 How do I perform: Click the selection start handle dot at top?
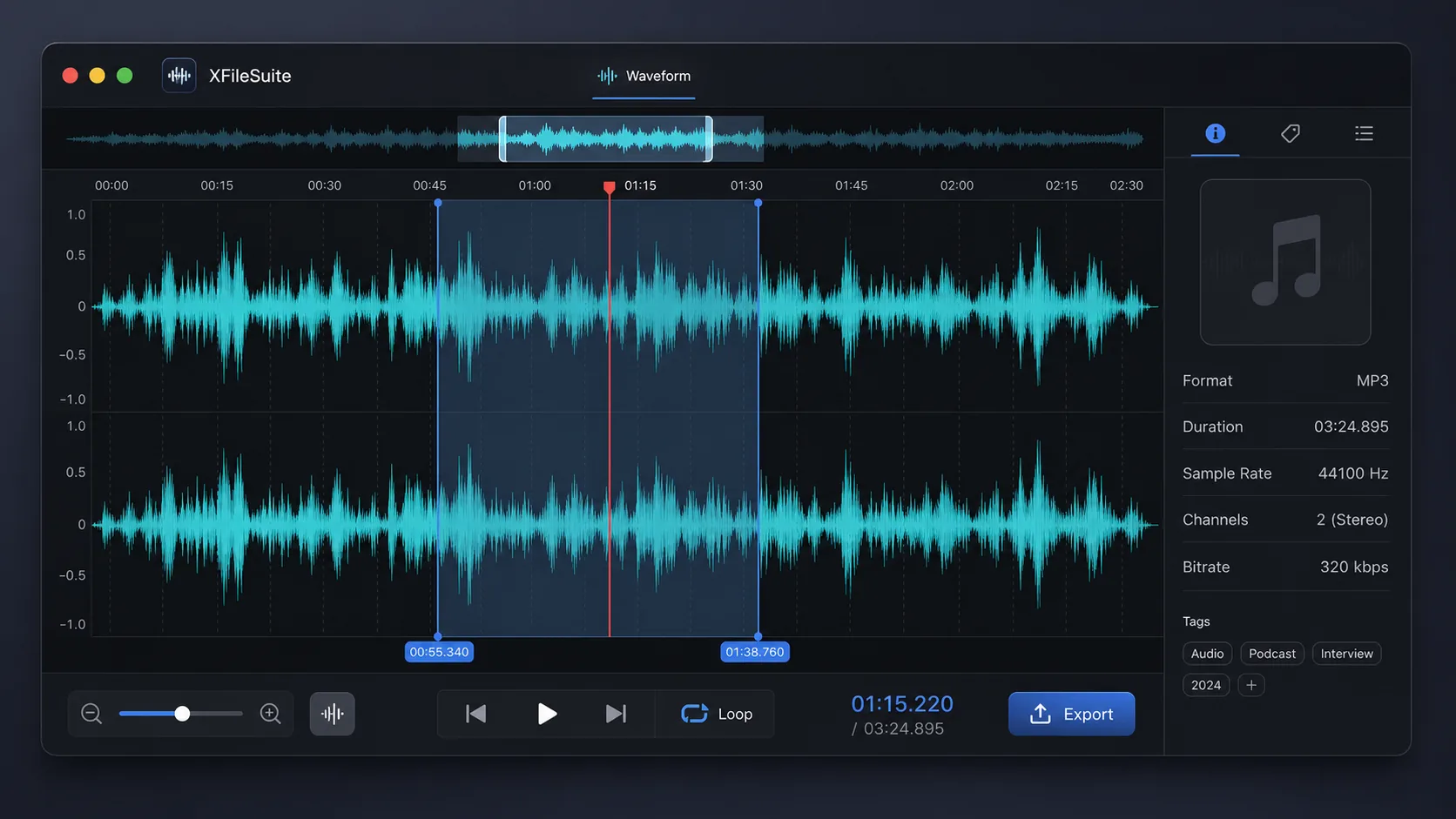[438, 203]
